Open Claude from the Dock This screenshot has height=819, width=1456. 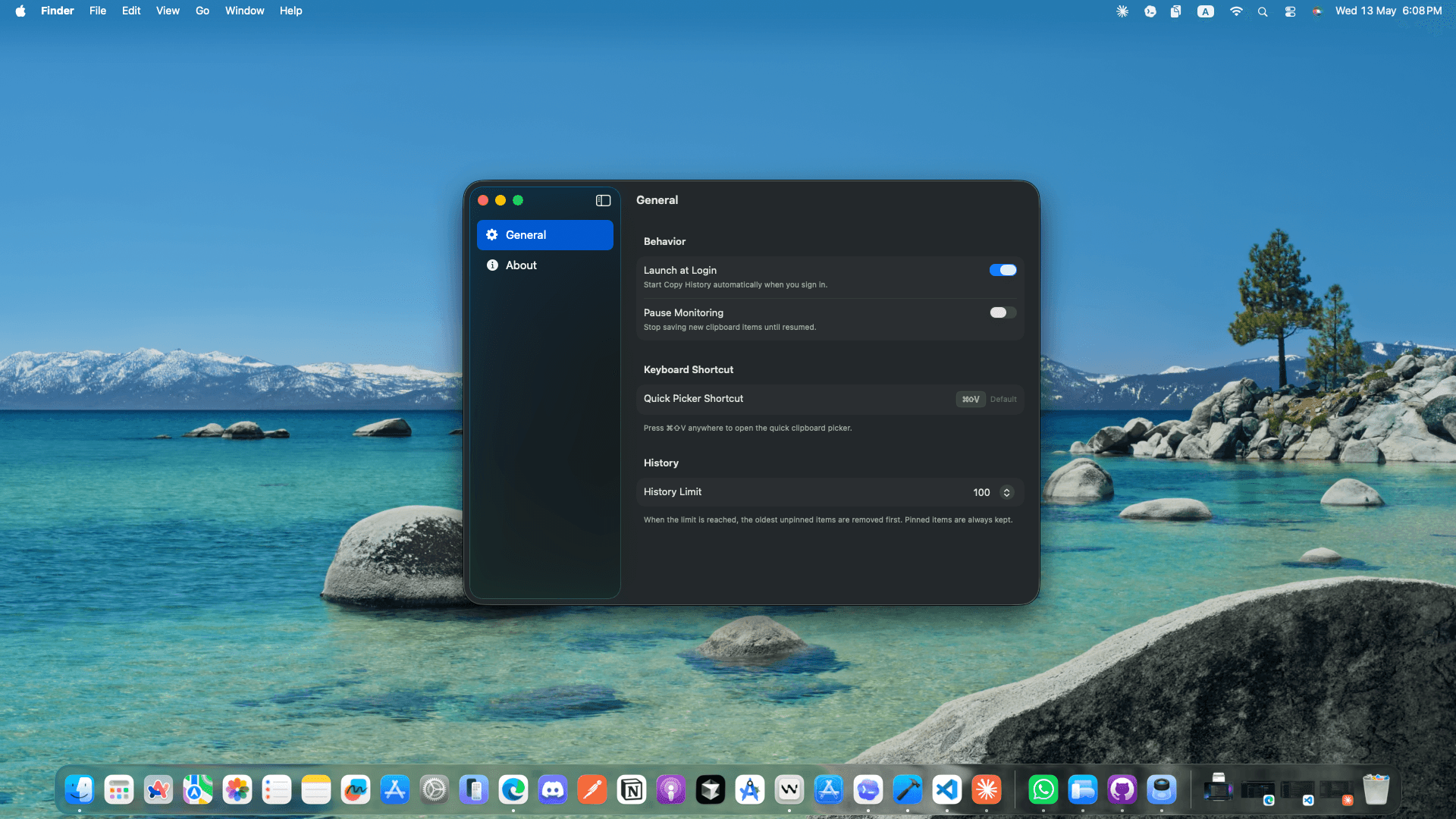987,790
